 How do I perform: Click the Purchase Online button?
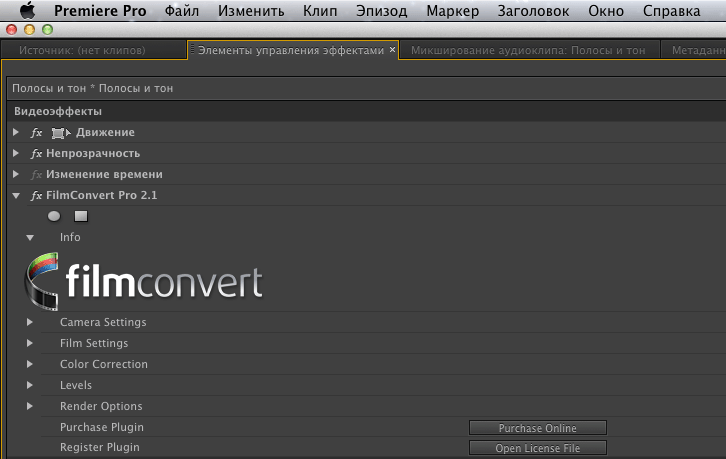538,428
